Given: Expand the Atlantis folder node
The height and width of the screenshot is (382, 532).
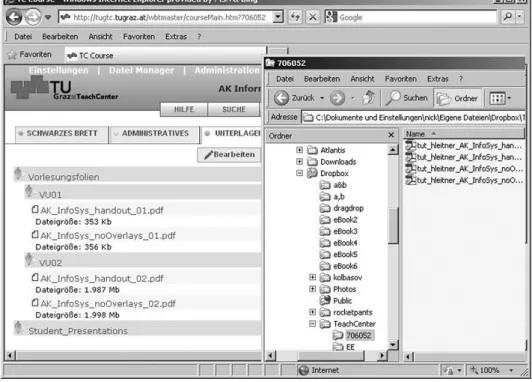Looking at the screenshot, I should pyautogui.click(x=299, y=150).
